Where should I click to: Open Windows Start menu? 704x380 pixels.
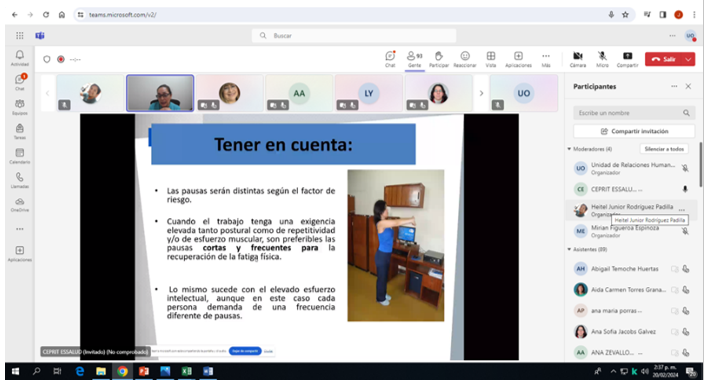click(x=15, y=371)
